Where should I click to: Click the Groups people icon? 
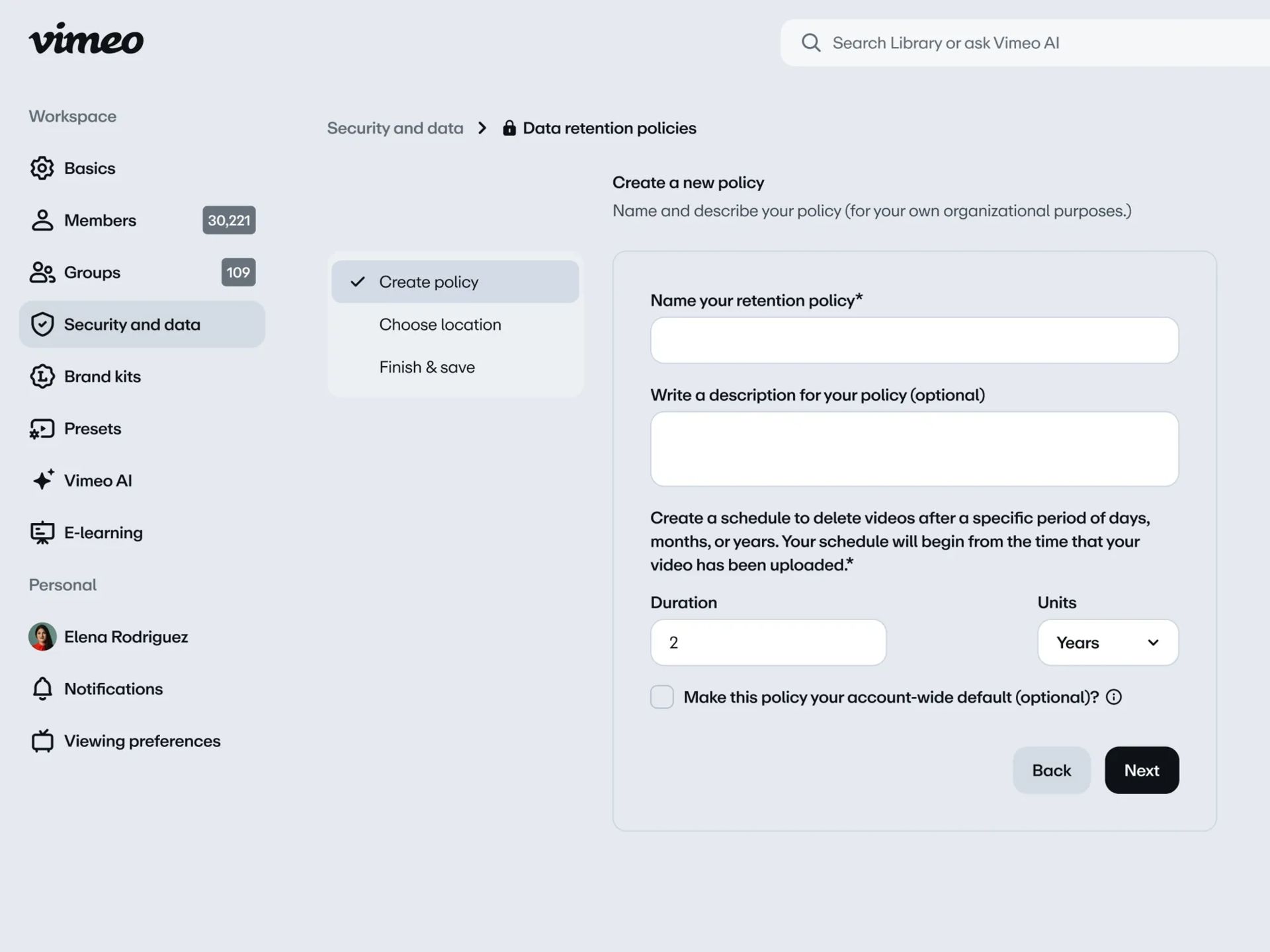point(42,272)
